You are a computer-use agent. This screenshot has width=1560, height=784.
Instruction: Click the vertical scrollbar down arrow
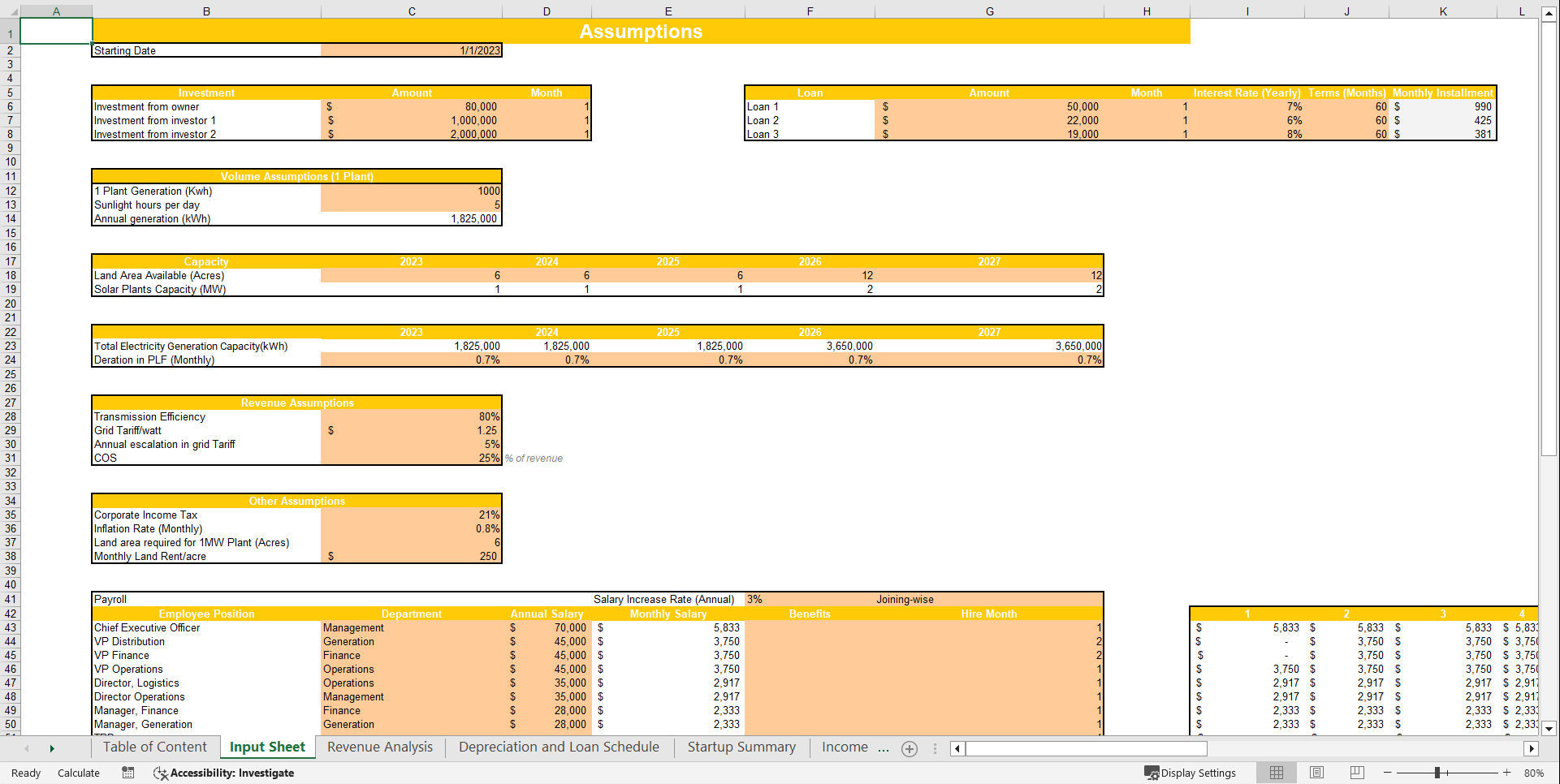tap(1551, 729)
